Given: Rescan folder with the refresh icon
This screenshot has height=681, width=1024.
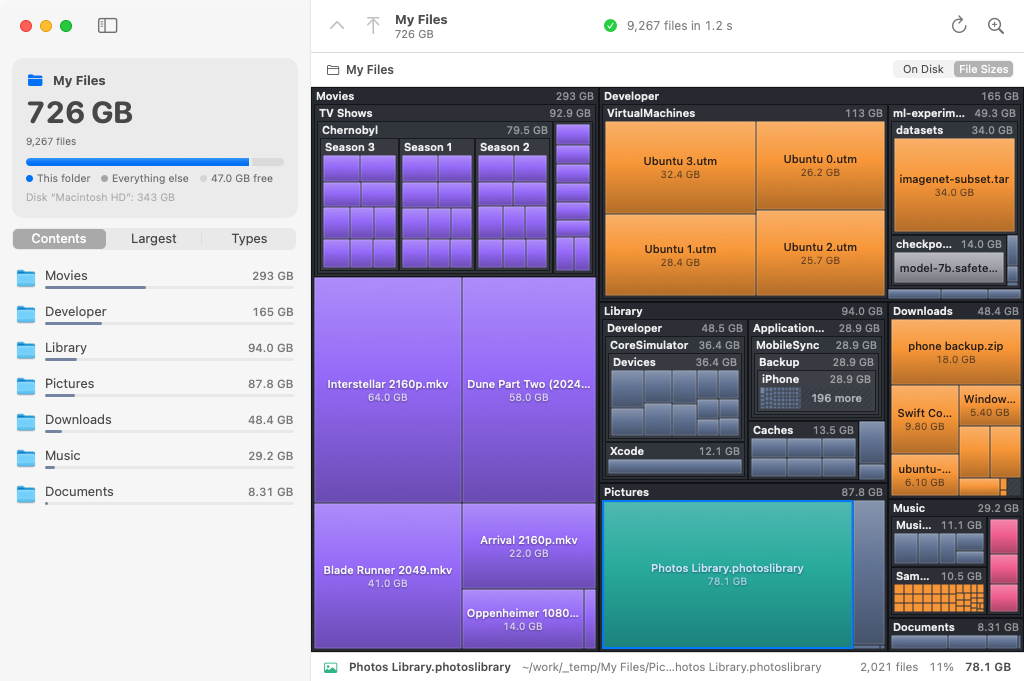Looking at the screenshot, I should click(x=959, y=25).
